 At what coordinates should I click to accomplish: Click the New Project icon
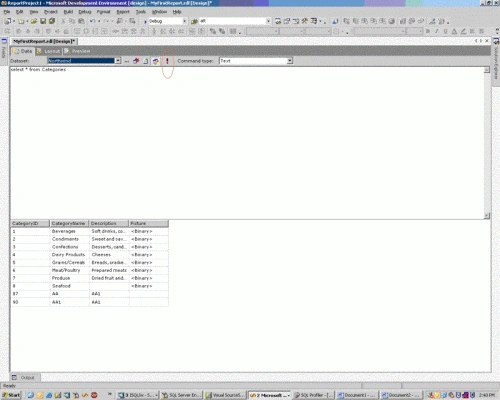[7, 21]
